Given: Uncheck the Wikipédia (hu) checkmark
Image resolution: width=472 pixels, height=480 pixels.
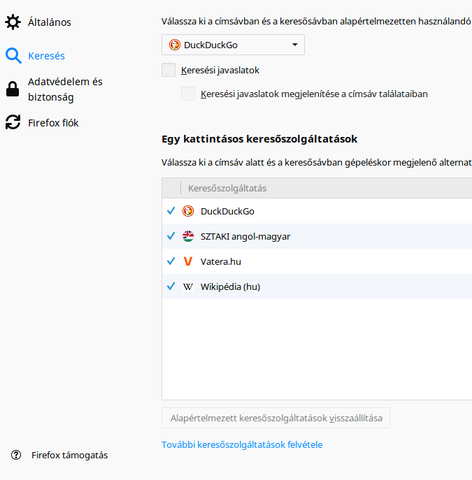Looking at the screenshot, I should 171,286.
